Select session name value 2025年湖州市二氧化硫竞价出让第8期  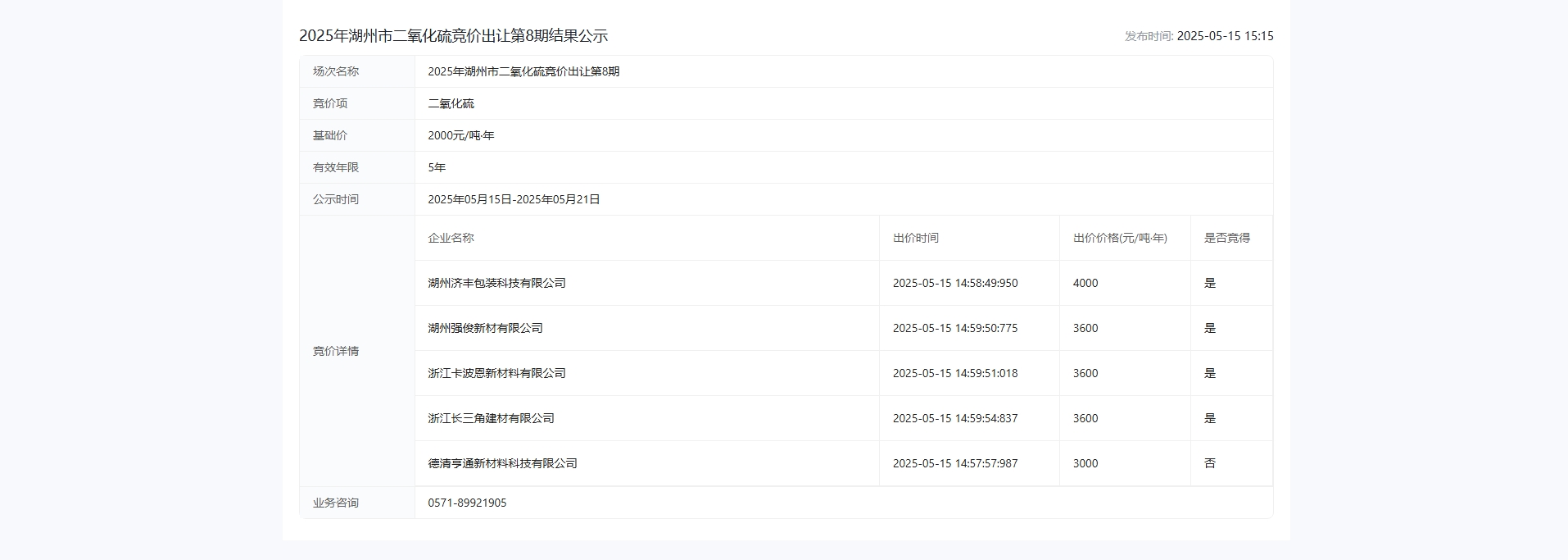tap(523, 71)
